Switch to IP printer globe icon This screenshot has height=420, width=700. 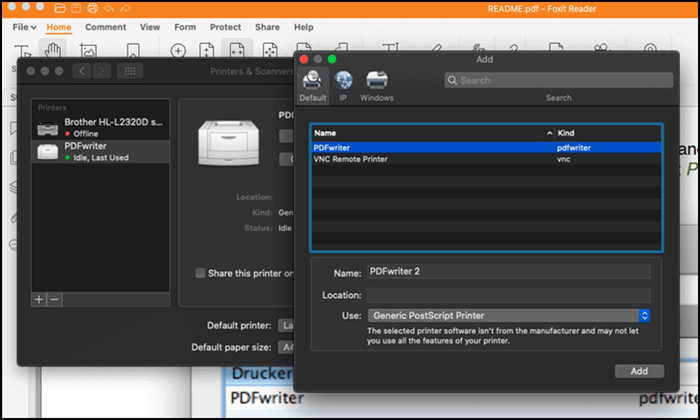(344, 82)
